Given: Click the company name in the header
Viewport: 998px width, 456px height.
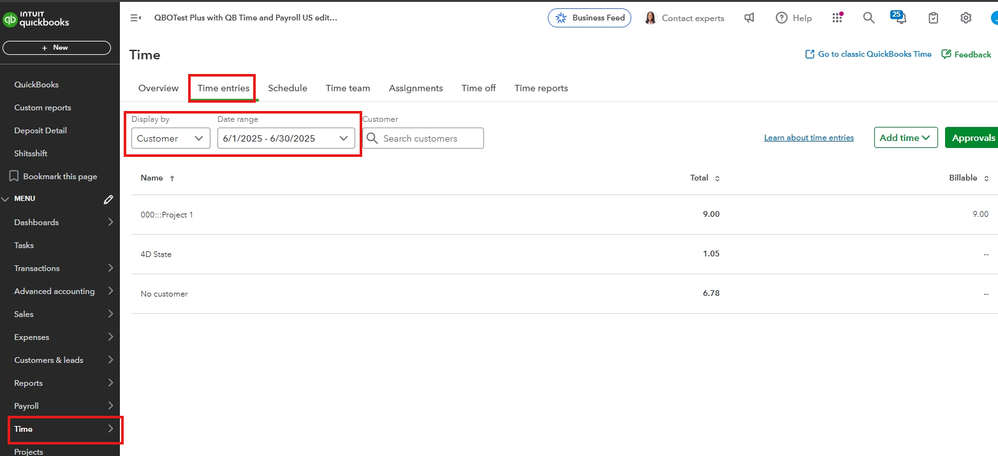Looking at the screenshot, I should (x=246, y=18).
